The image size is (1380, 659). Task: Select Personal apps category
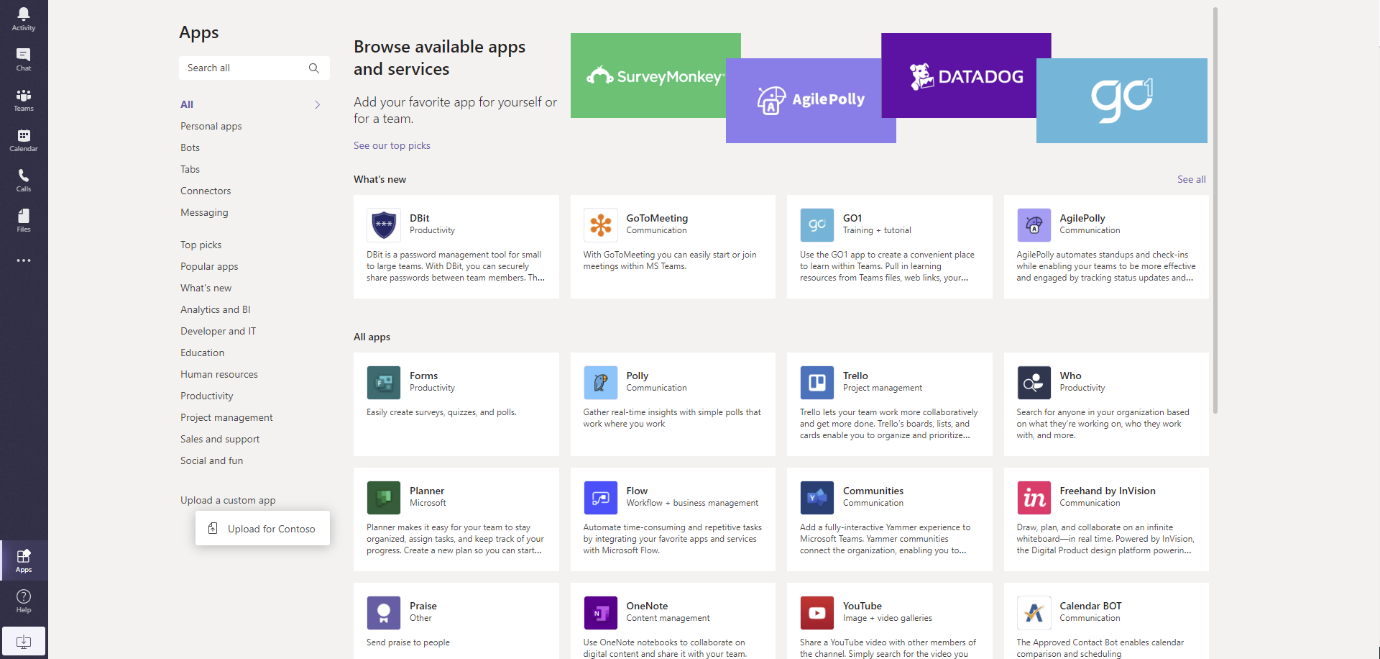(x=211, y=126)
